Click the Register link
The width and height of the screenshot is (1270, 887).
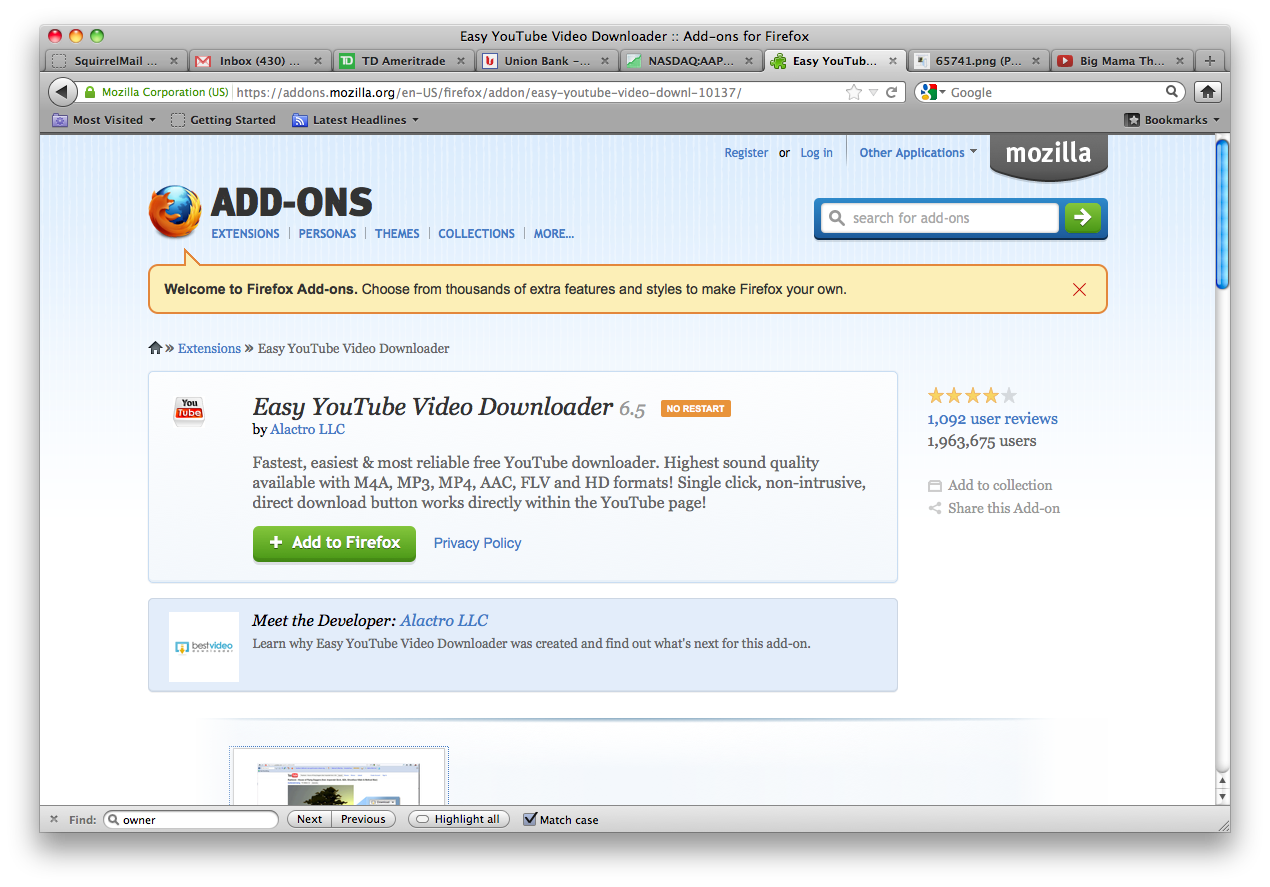(x=746, y=153)
